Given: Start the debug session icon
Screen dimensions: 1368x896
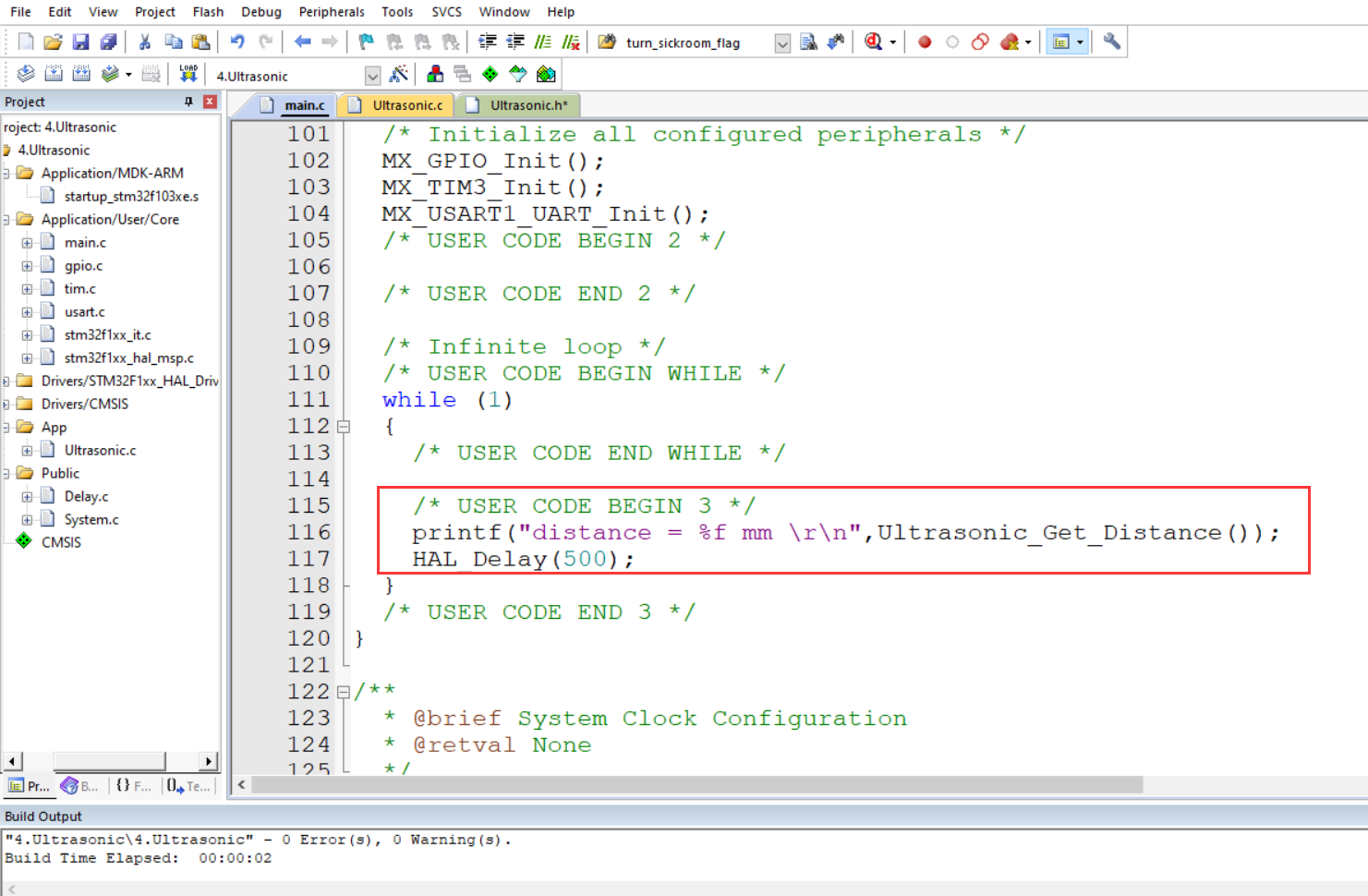Looking at the screenshot, I should [x=873, y=42].
